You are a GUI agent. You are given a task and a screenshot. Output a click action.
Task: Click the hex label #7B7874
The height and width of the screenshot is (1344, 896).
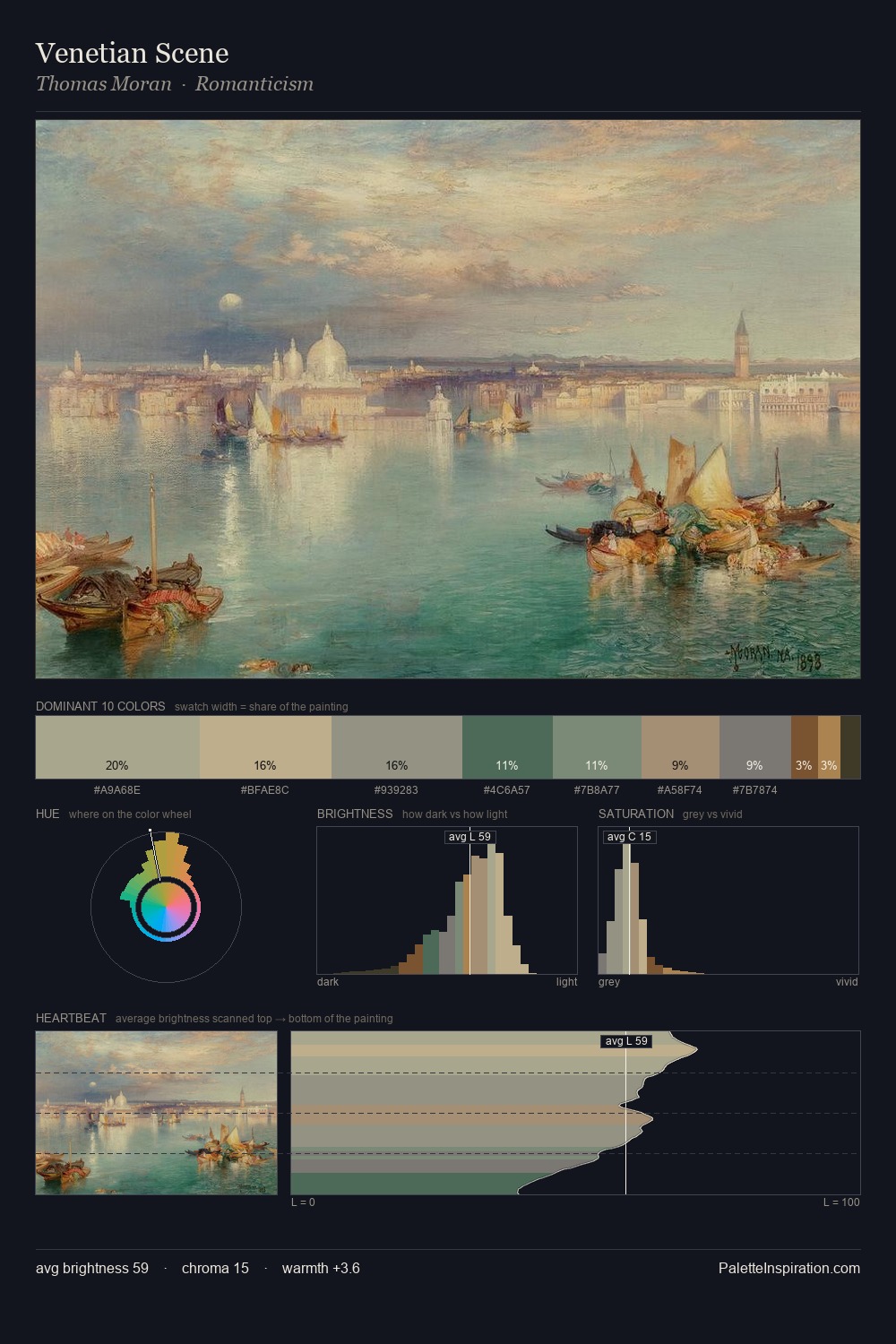[x=755, y=790]
